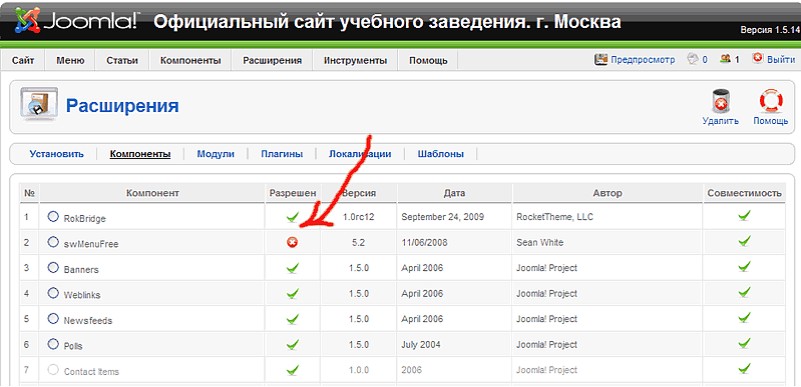This screenshot has width=801, height=387.
Task: Click the Разрешен column header
Action: point(293,193)
